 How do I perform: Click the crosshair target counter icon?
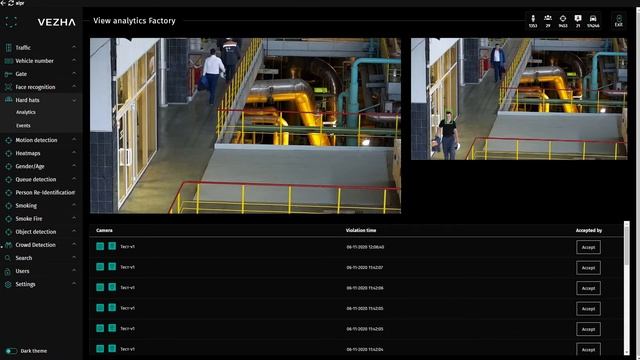pos(563,18)
